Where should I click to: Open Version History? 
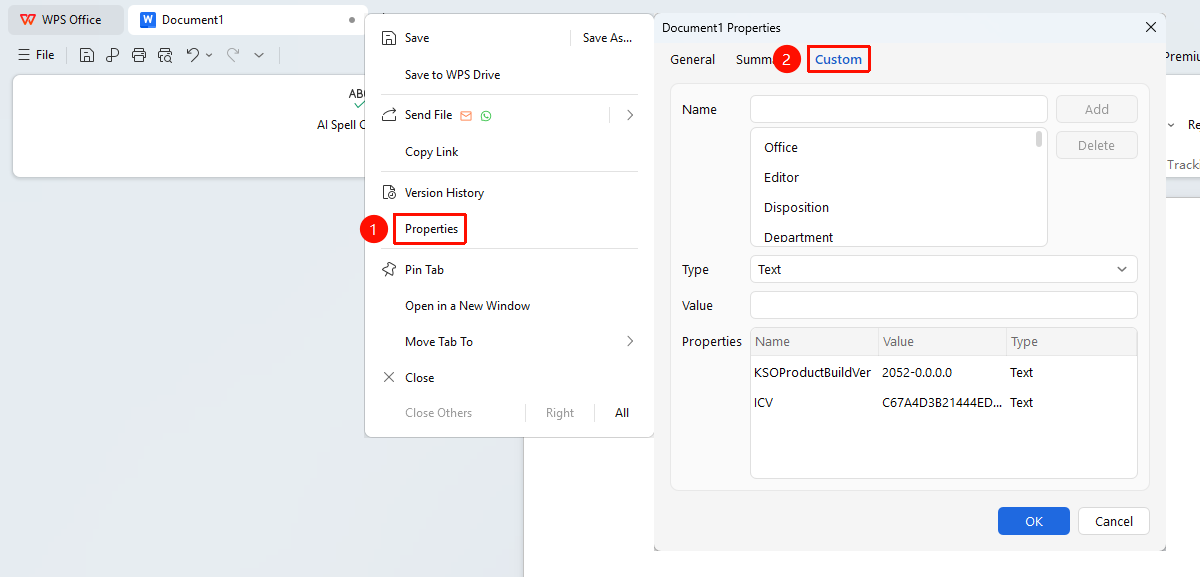pos(444,193)
